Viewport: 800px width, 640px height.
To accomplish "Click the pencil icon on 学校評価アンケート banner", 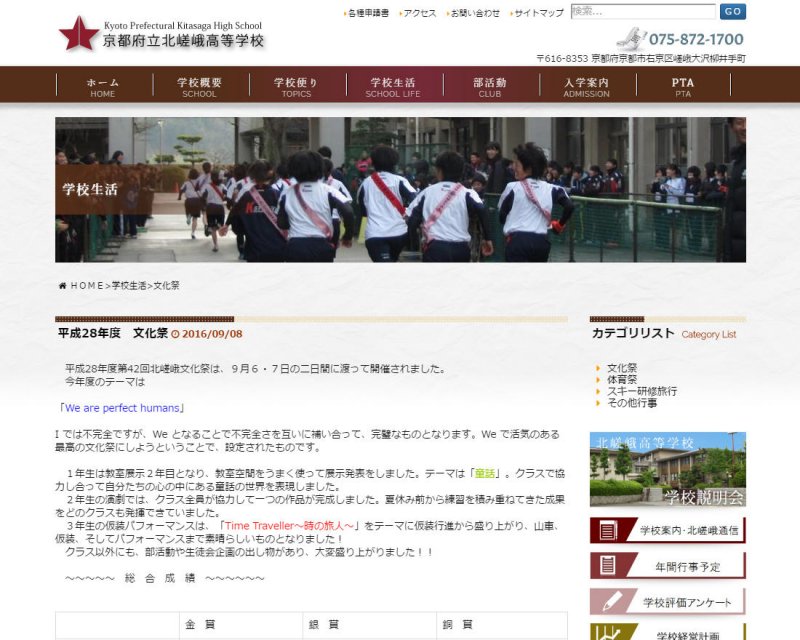I will coord(611,602).
